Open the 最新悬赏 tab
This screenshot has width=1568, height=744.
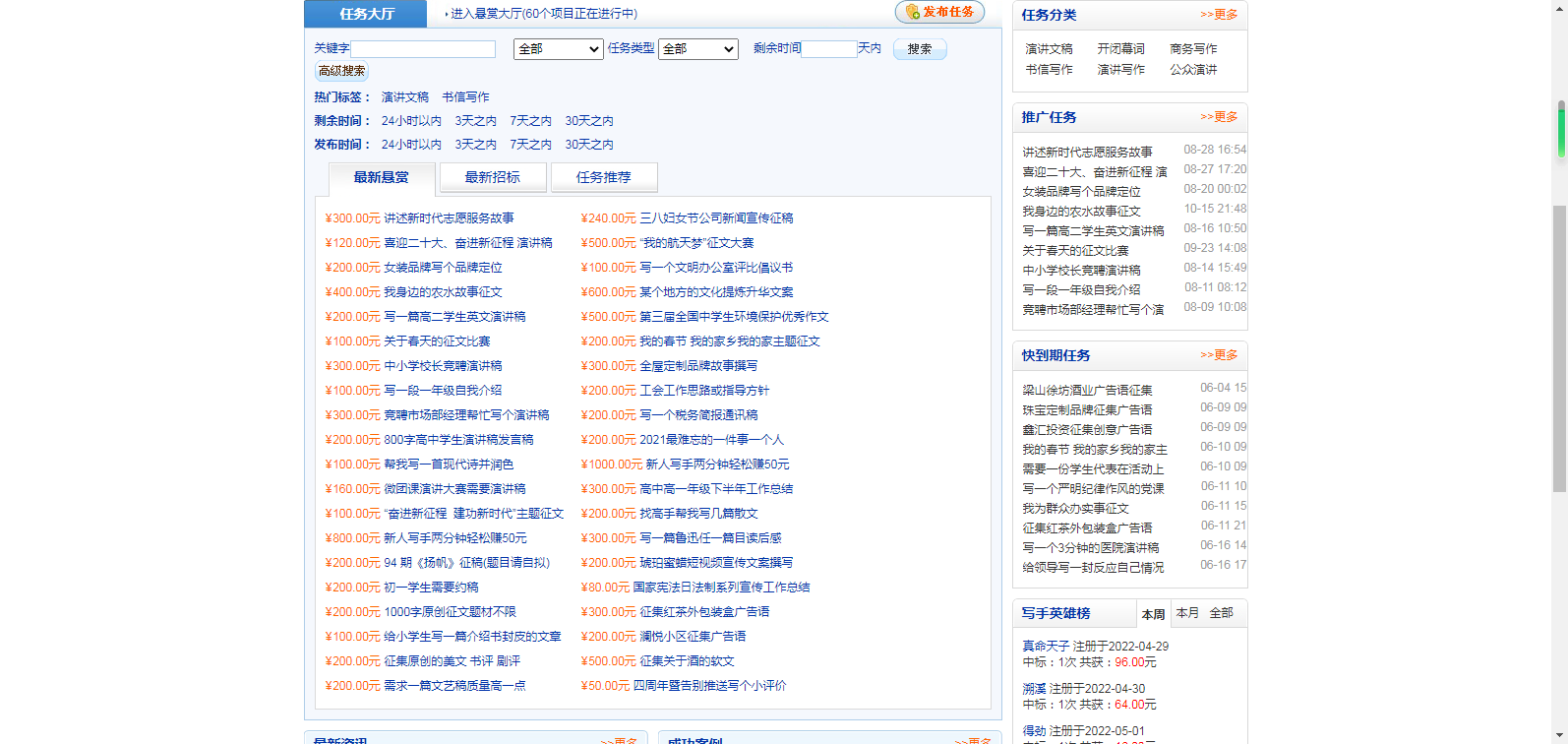pos(381,177)
